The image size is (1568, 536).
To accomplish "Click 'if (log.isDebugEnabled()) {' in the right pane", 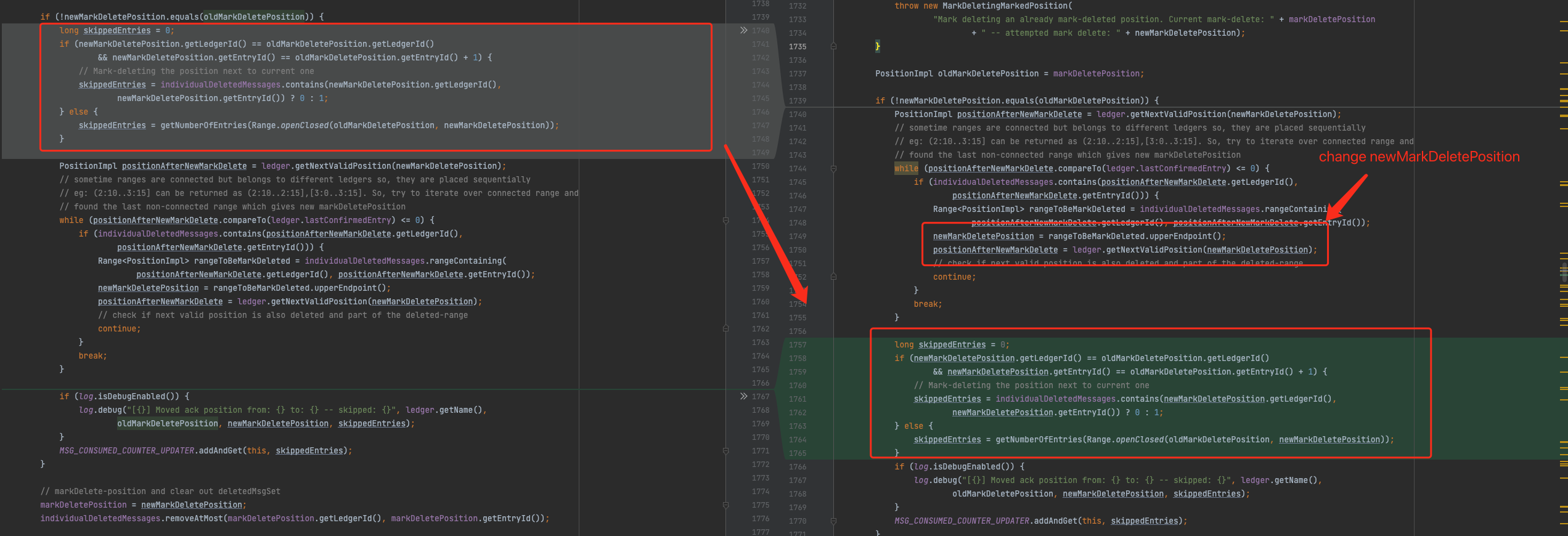I will 959,466.
